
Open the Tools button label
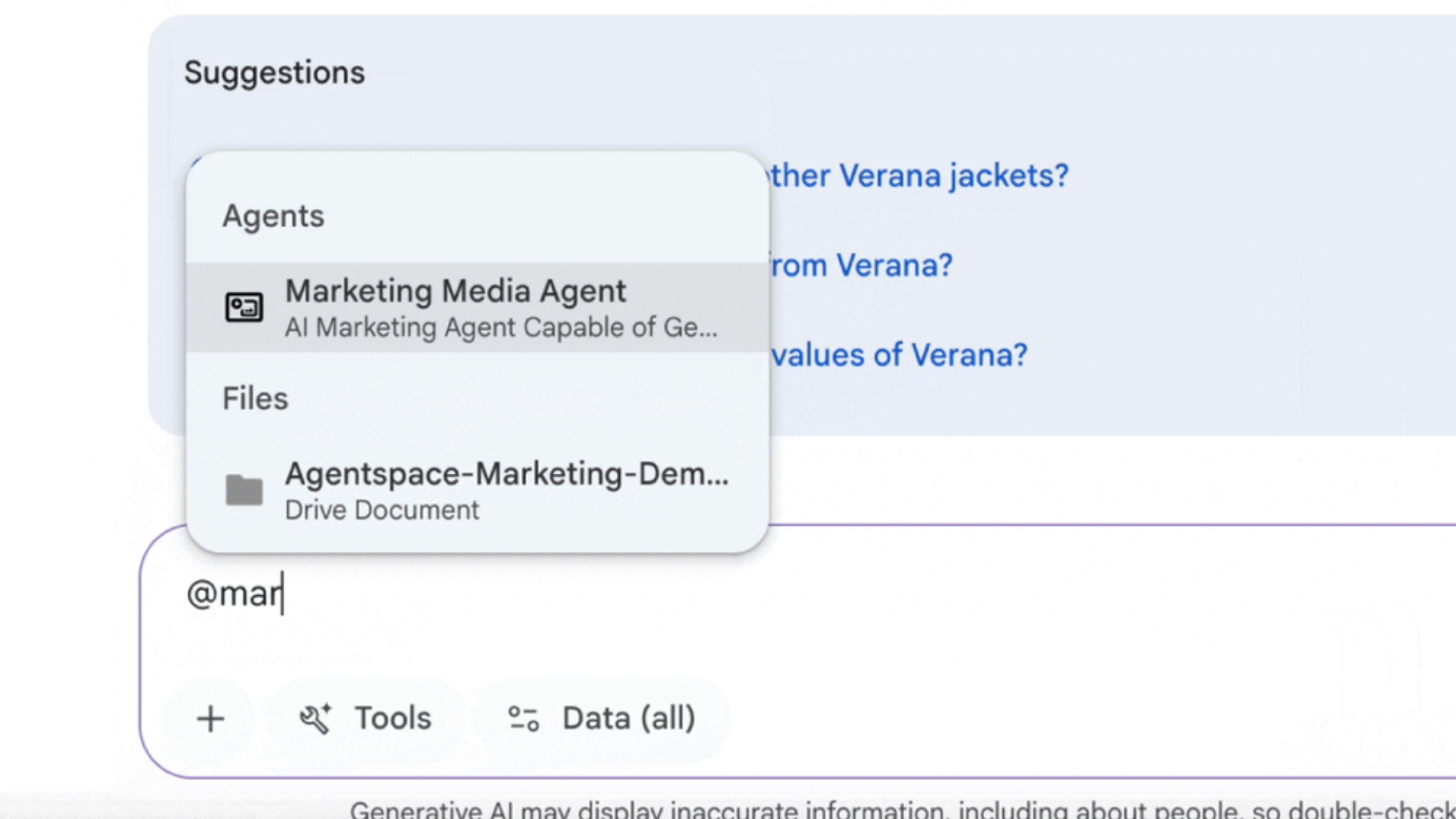(x=393, y=718)
